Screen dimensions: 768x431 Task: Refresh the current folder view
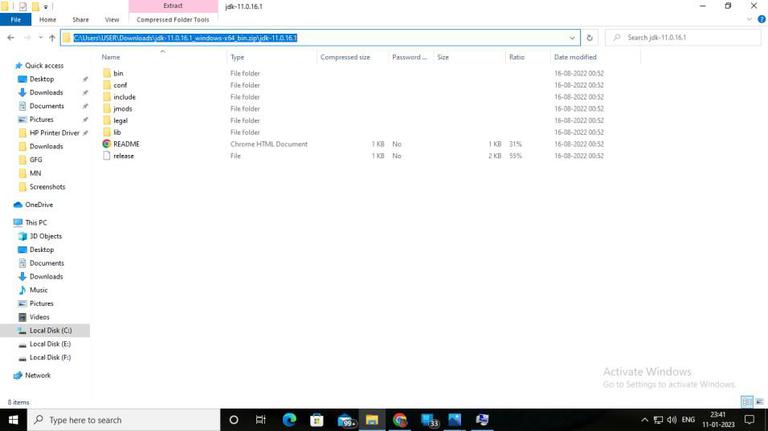tap(590, 38)
